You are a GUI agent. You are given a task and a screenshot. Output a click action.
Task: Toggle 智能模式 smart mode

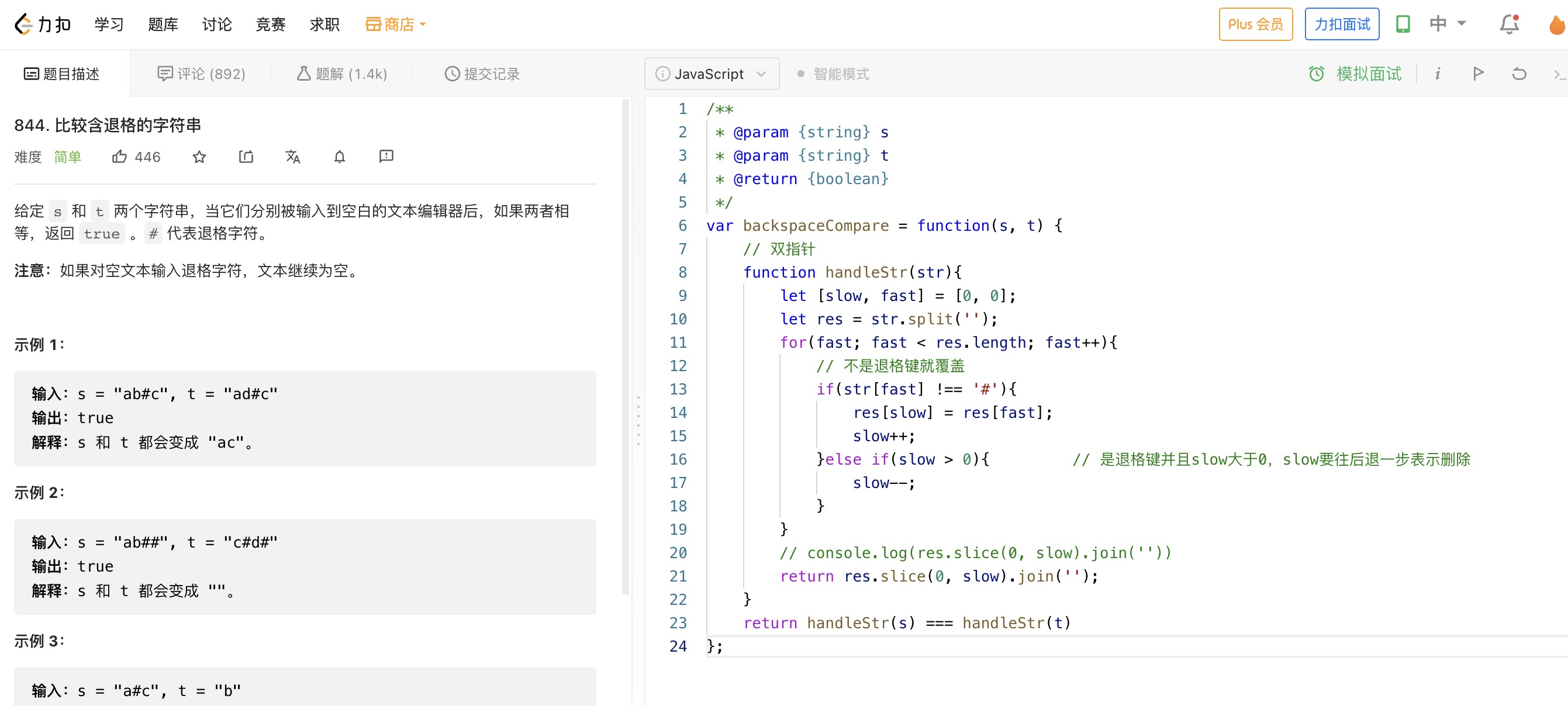(x=833, y=74)
